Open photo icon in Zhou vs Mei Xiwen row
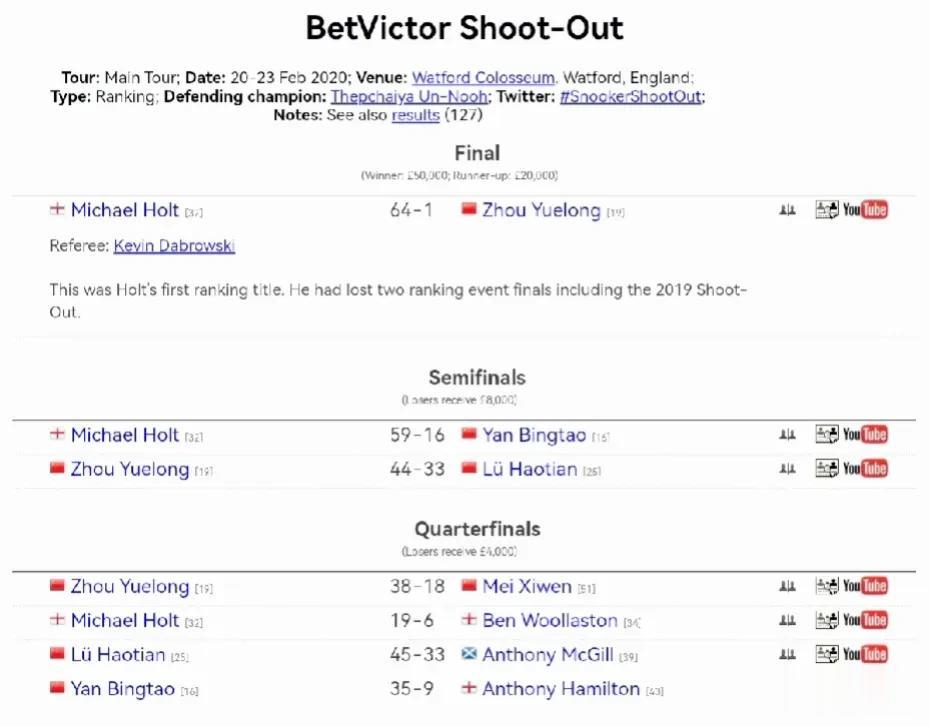The image size is (930, 726). (827, 586)
